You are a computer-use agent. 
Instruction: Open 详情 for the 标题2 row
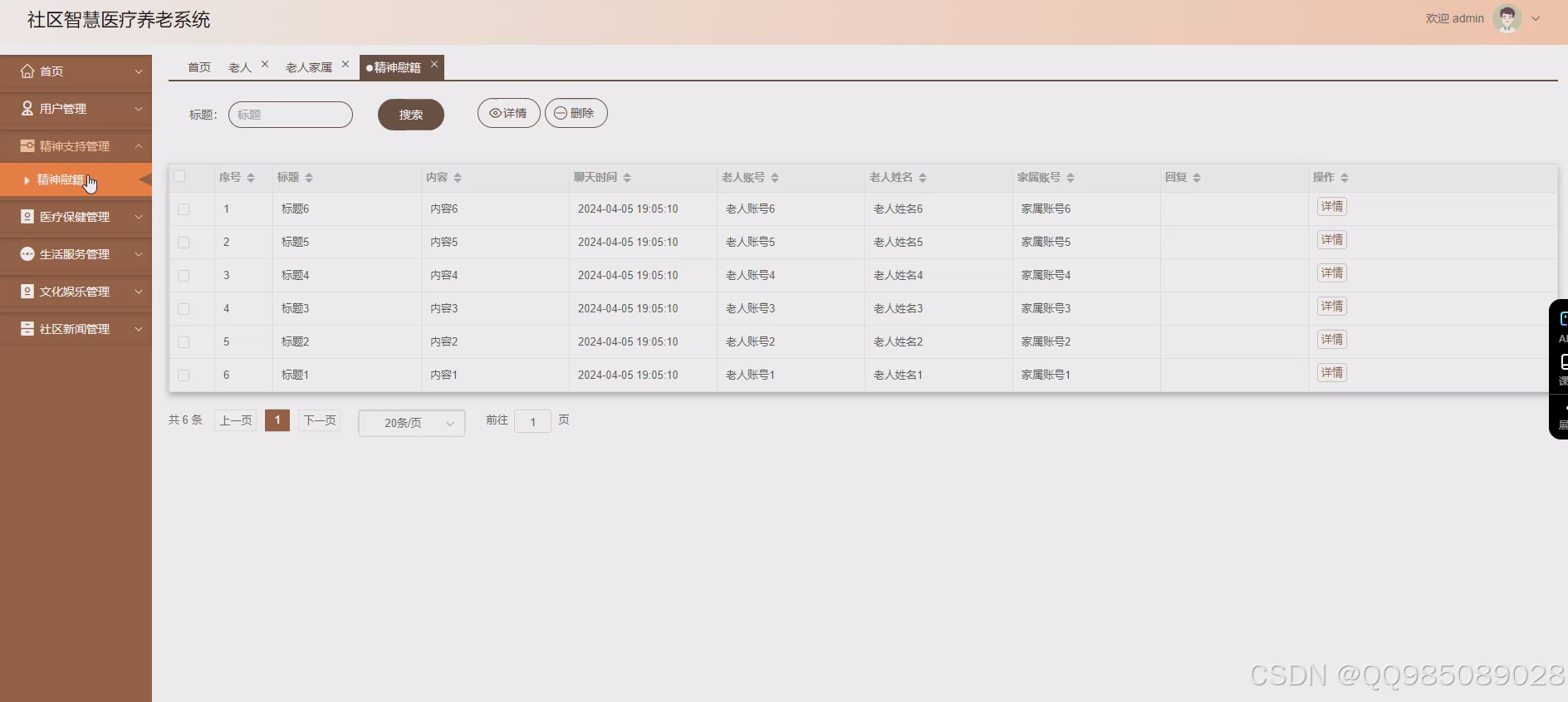pyautogui.click(x=1332, y=340)
